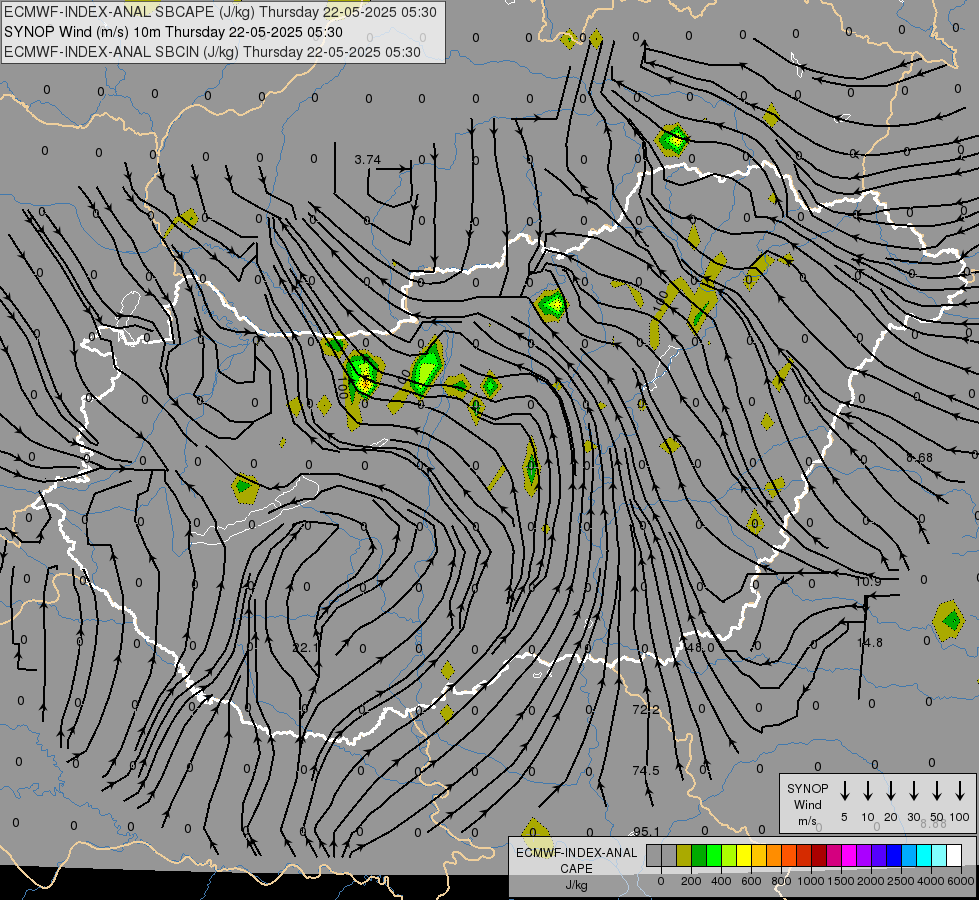Image resolution: width=979 pixels, height=900 pixels.
Task: Pick the lime yellow-green CAPE legend swatch
Action: tap(729, 856)
